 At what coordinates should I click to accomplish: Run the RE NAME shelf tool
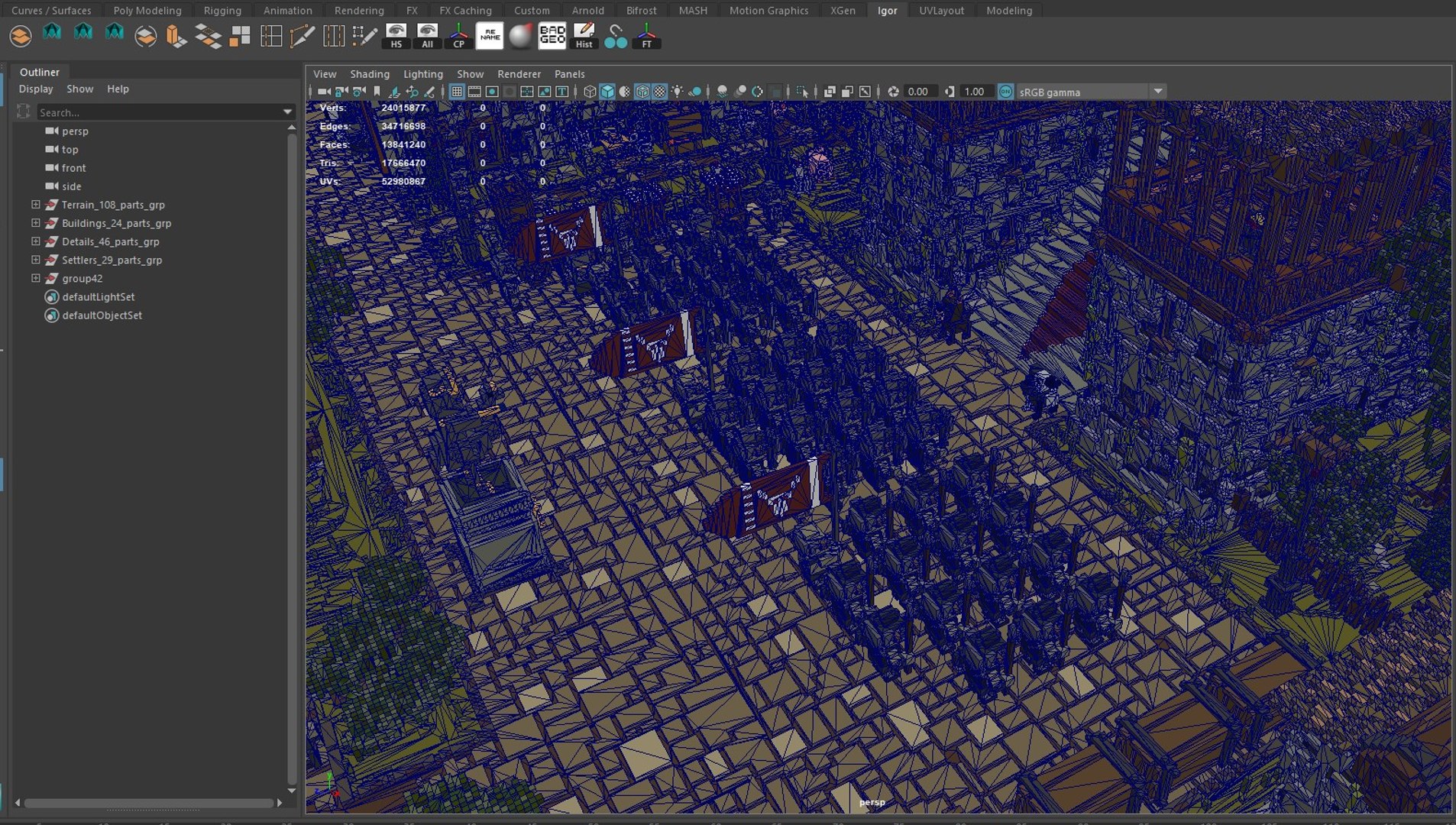pos(489,36)
